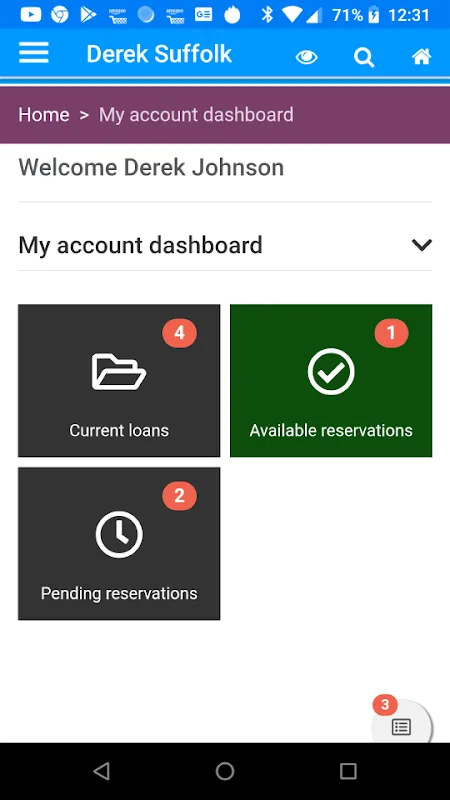The width and height of the screenshot is (450, 800).
Task: Tap the Pending reservations clock icon
Action: coord(119,535)
